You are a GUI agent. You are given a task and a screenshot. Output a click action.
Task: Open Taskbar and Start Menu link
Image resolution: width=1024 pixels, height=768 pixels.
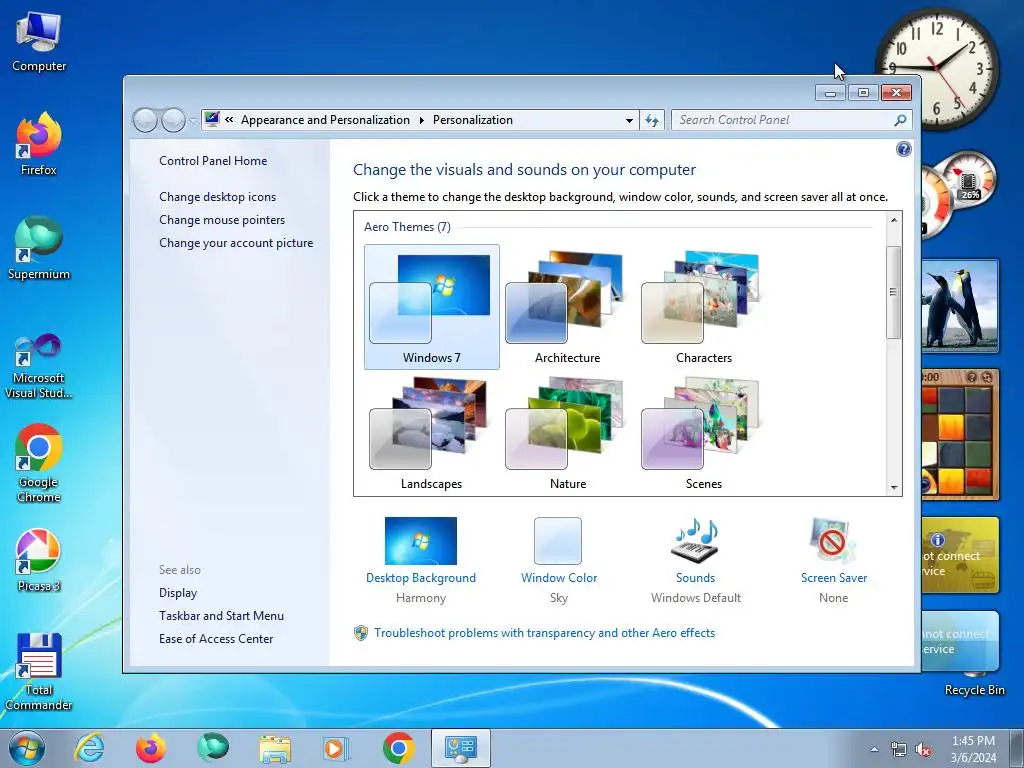pos(221,616)
